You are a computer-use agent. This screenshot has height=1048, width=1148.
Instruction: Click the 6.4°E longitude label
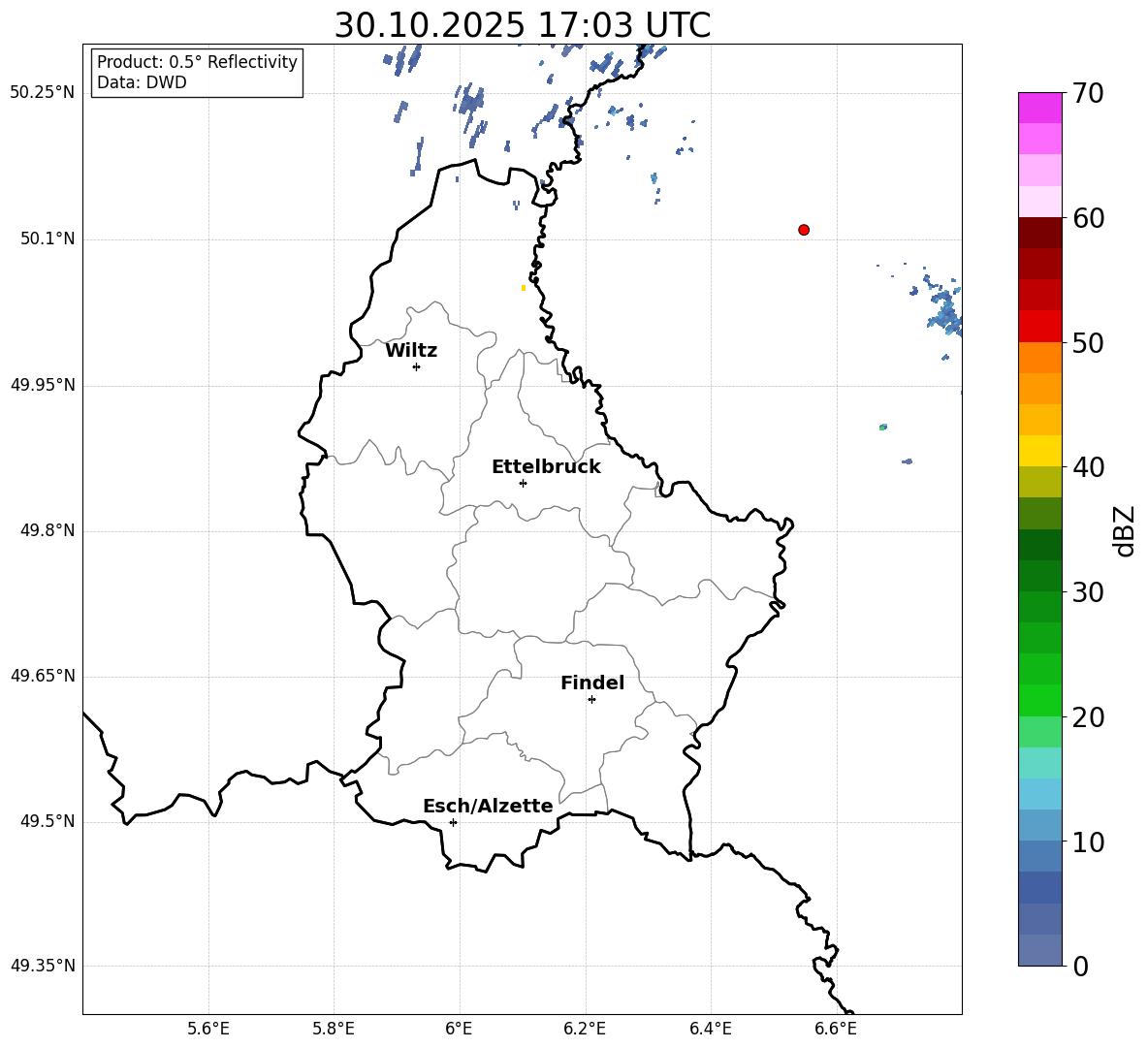710,1029
